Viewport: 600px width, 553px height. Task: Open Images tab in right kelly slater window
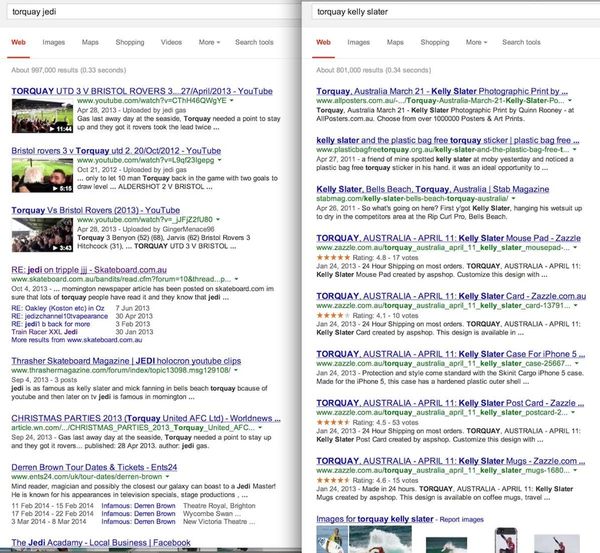point(359,42)
